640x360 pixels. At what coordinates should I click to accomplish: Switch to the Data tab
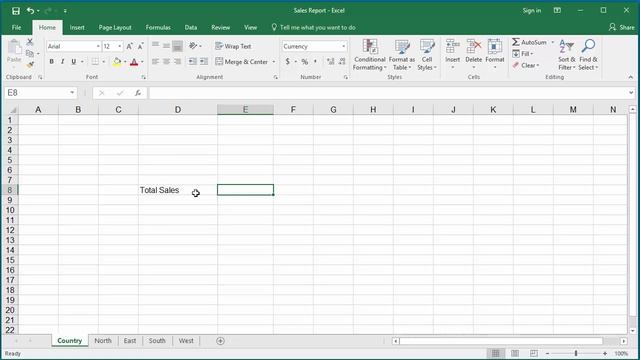point(191,27)
